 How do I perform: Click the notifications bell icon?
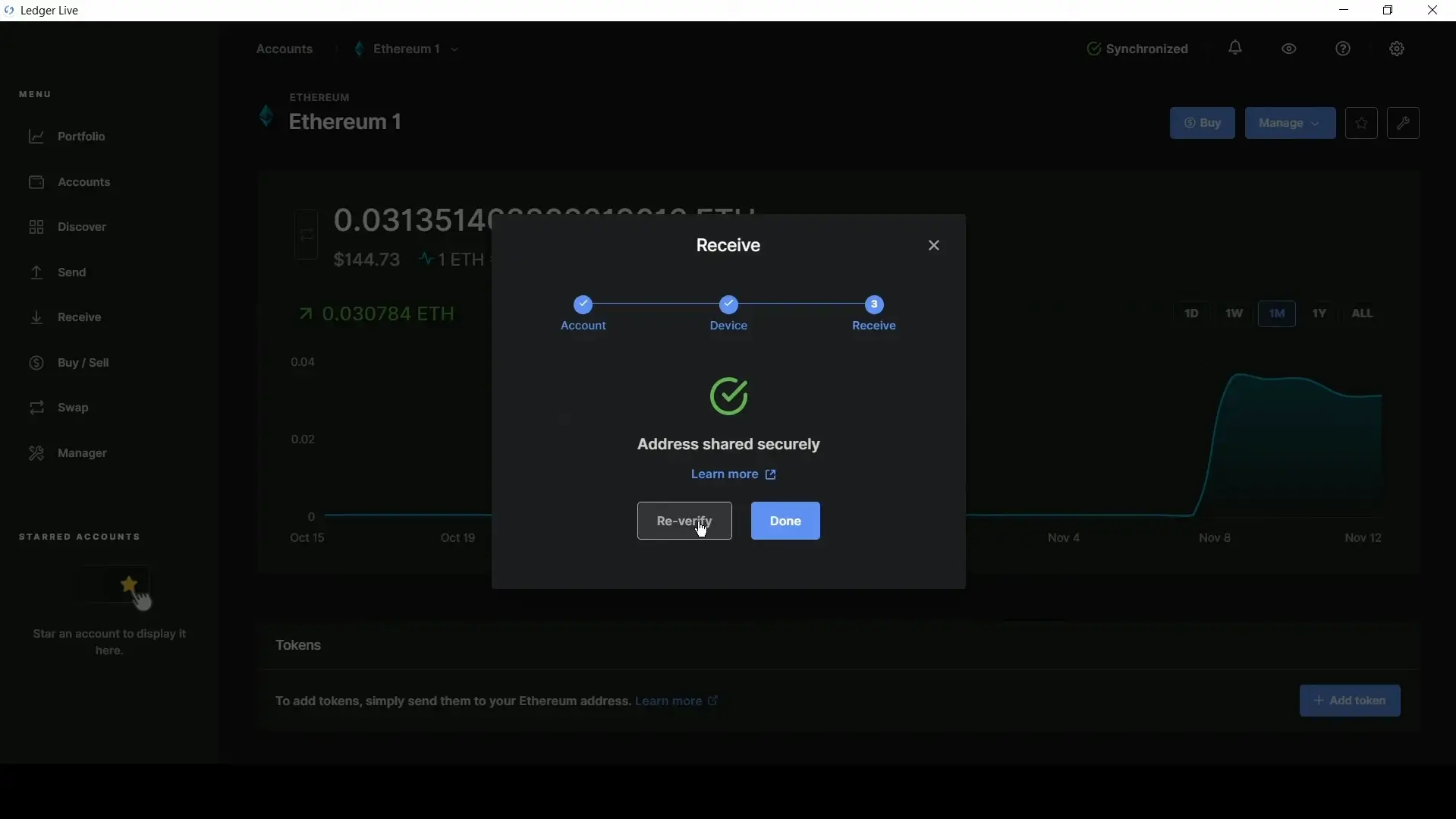click(1235, 49)
